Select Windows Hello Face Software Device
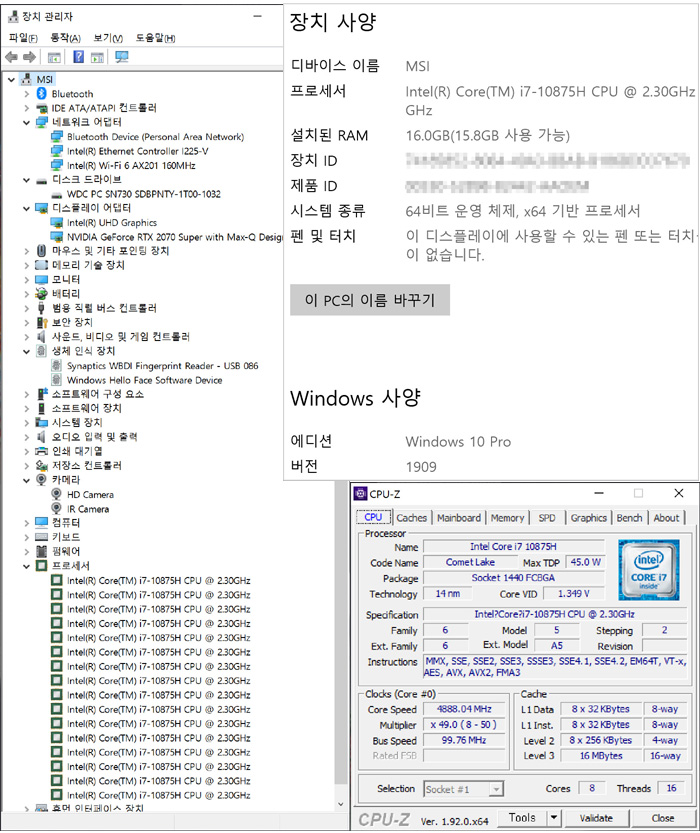The image size is (700, 833). pyautogui.click(x=144, y=380)
